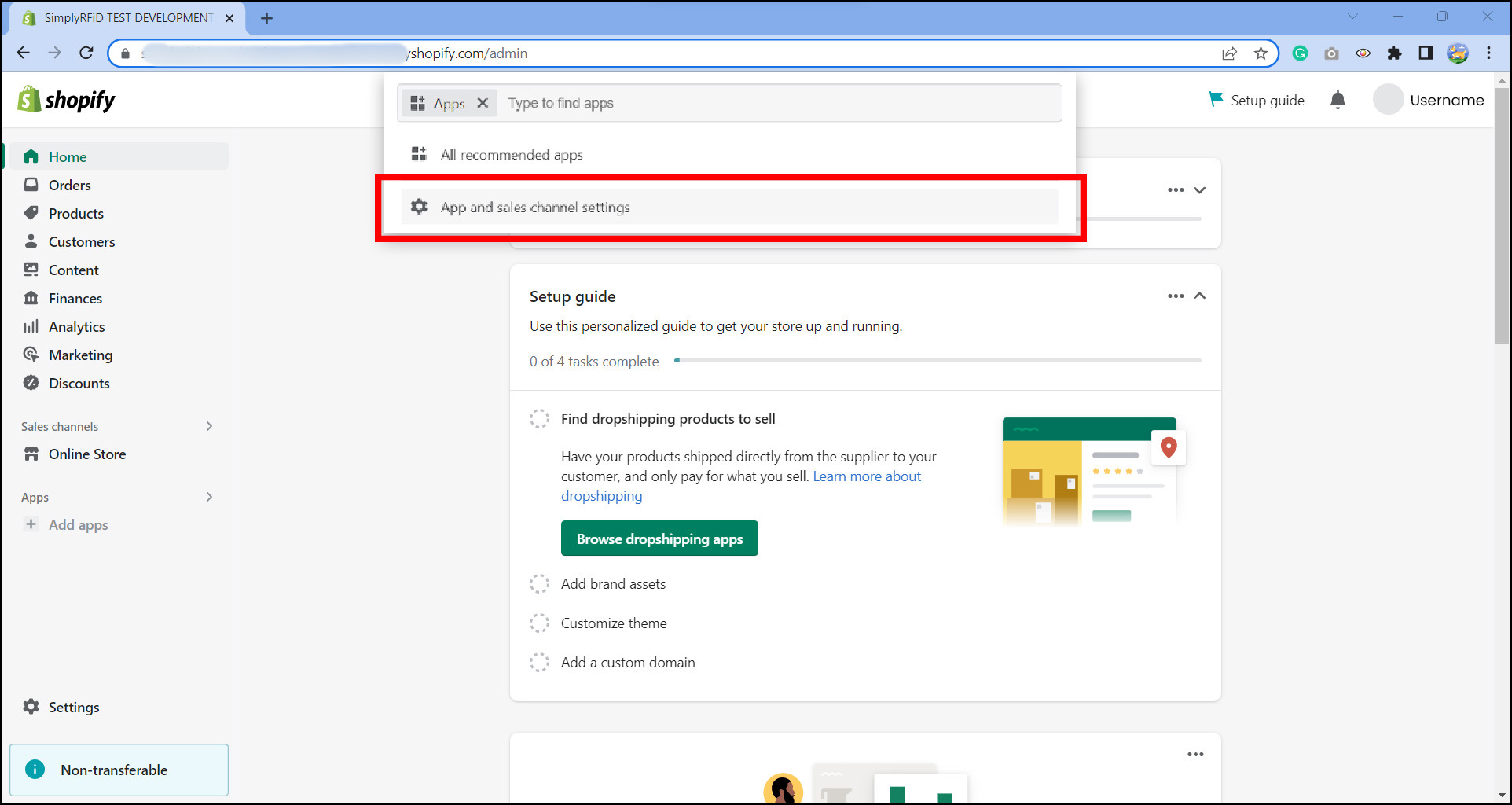Image resolution: width=1512 pixels, height=805 pixels.
Task: Click the Analytics bar chart icon
Action: (31, 326)
